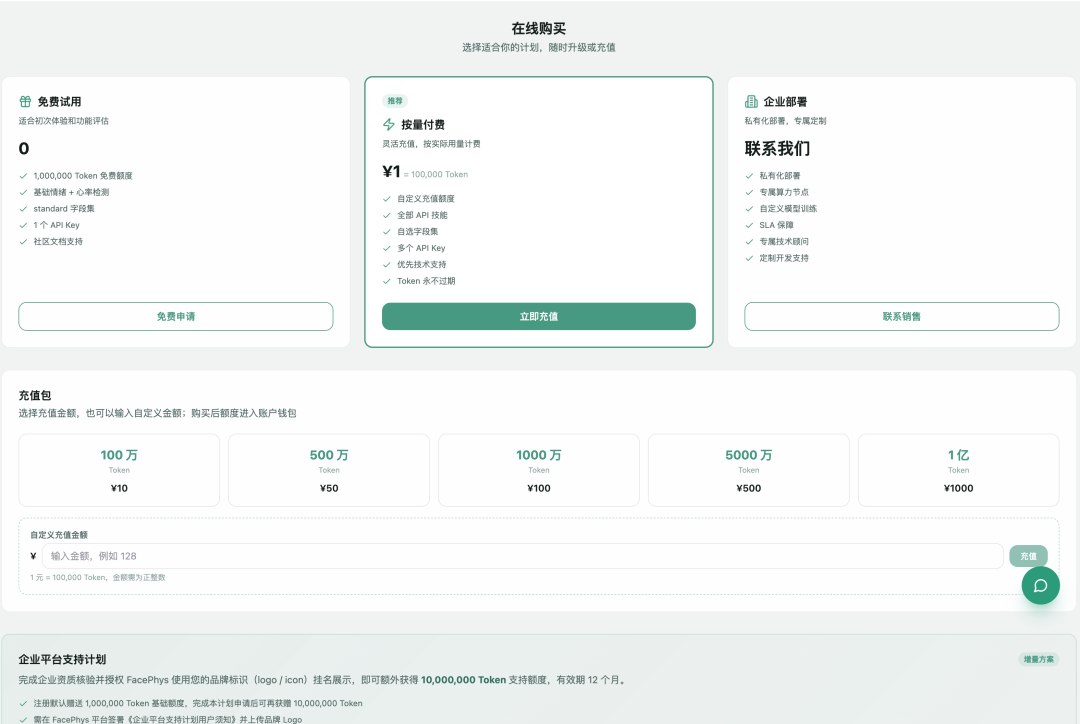1080x724 pixels.
Task: Click the checkmark beside Token 永不过期
Action: click(x=386, y=281)
